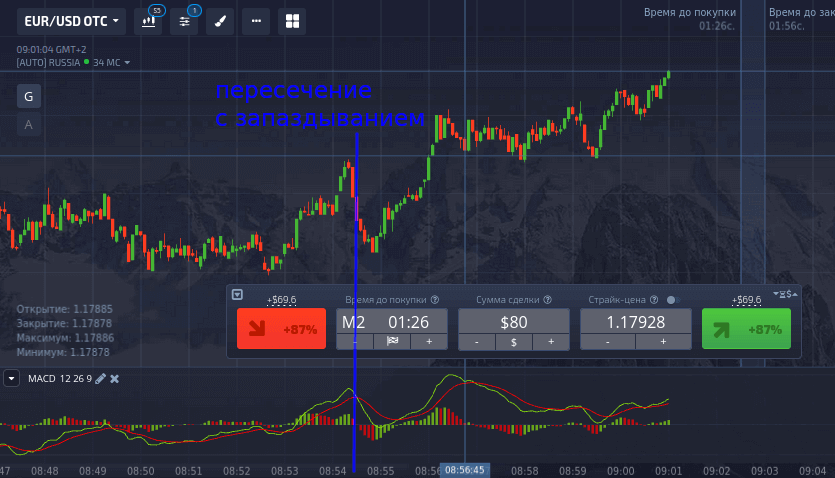The width and height of the screenshot is (835, 478).
Task: Toggle the strike price switch
Action: (673, 299)
